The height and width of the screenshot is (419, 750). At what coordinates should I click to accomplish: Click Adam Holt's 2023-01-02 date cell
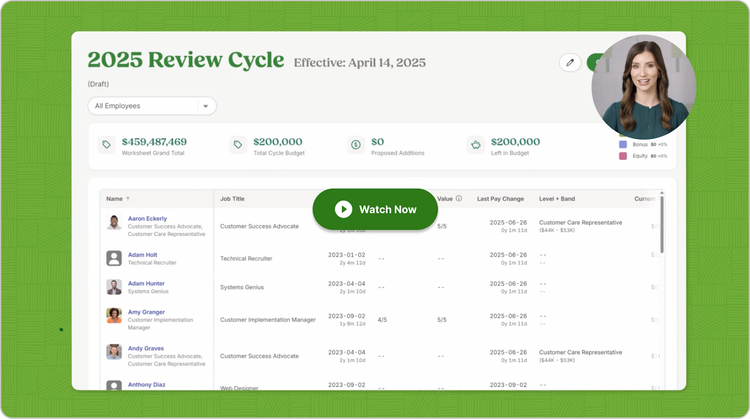tap(346, 255)
